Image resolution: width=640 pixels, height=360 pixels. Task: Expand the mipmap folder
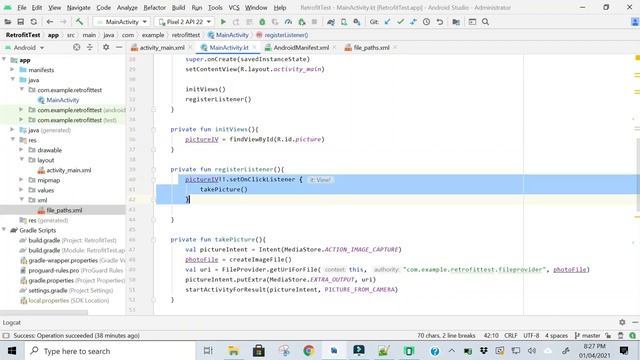click(x=21, y=180)
